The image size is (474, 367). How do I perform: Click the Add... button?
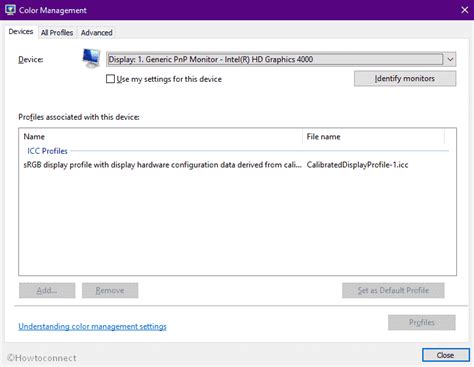click(47, 290)
